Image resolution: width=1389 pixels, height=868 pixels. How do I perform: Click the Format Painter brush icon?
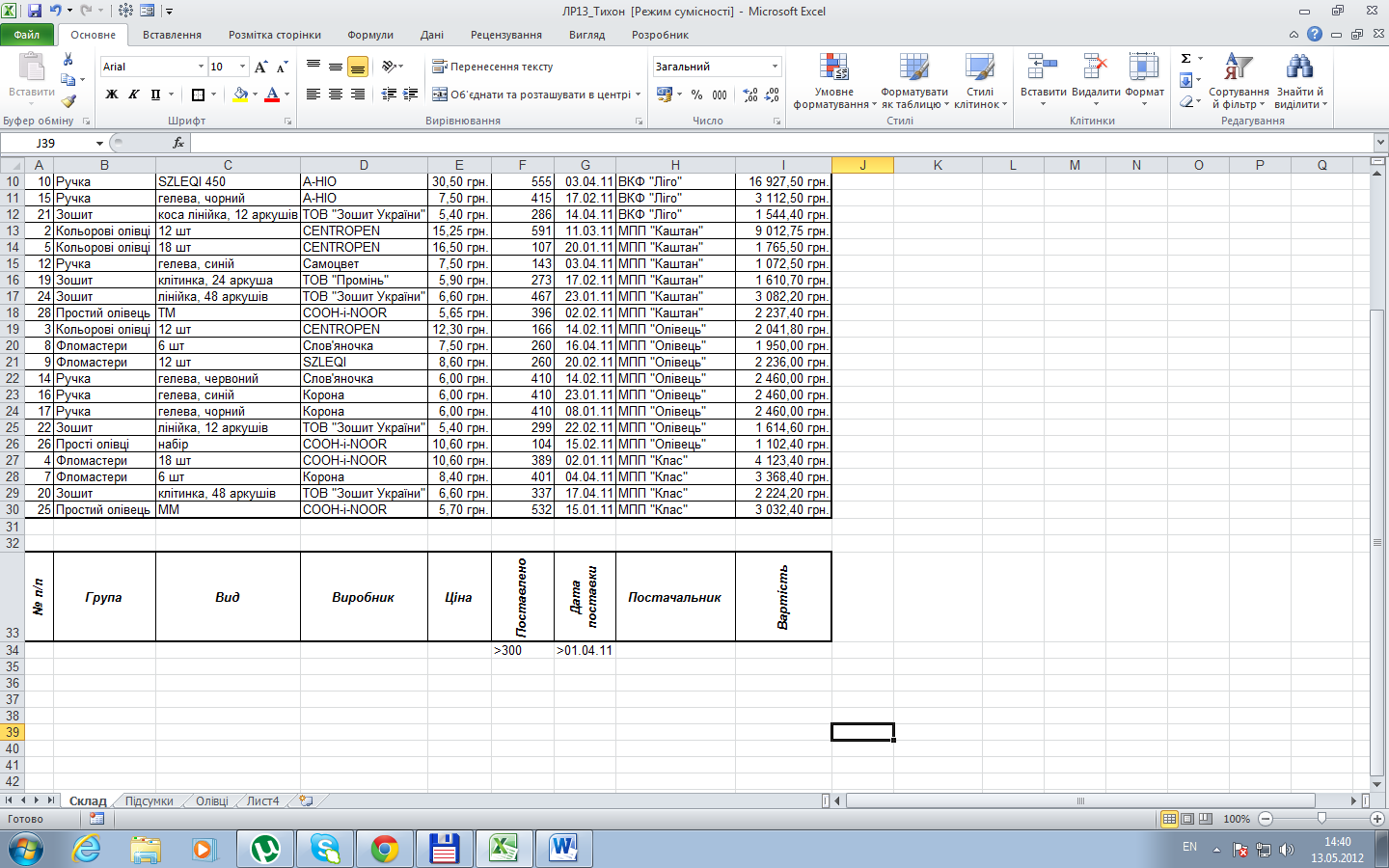pos(68,99)
